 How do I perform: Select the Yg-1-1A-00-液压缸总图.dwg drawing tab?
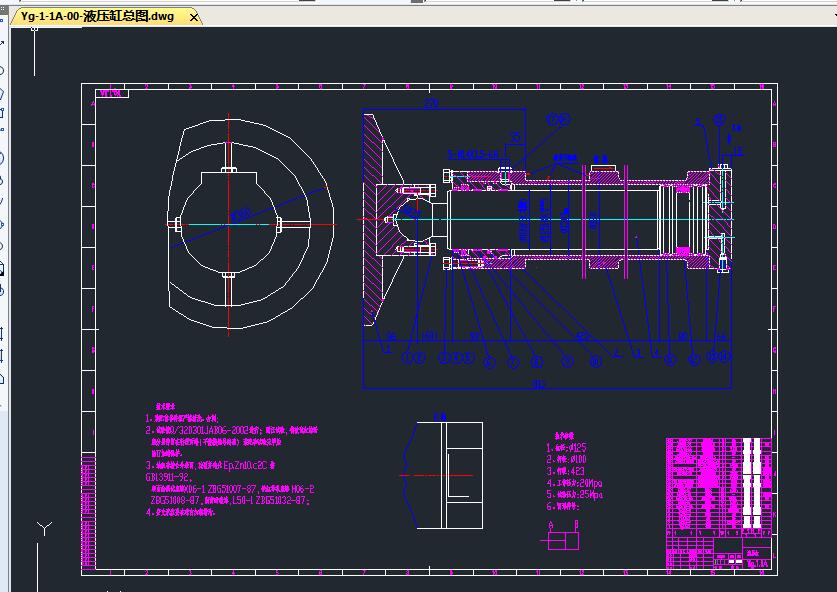click(x=104, y=17)
